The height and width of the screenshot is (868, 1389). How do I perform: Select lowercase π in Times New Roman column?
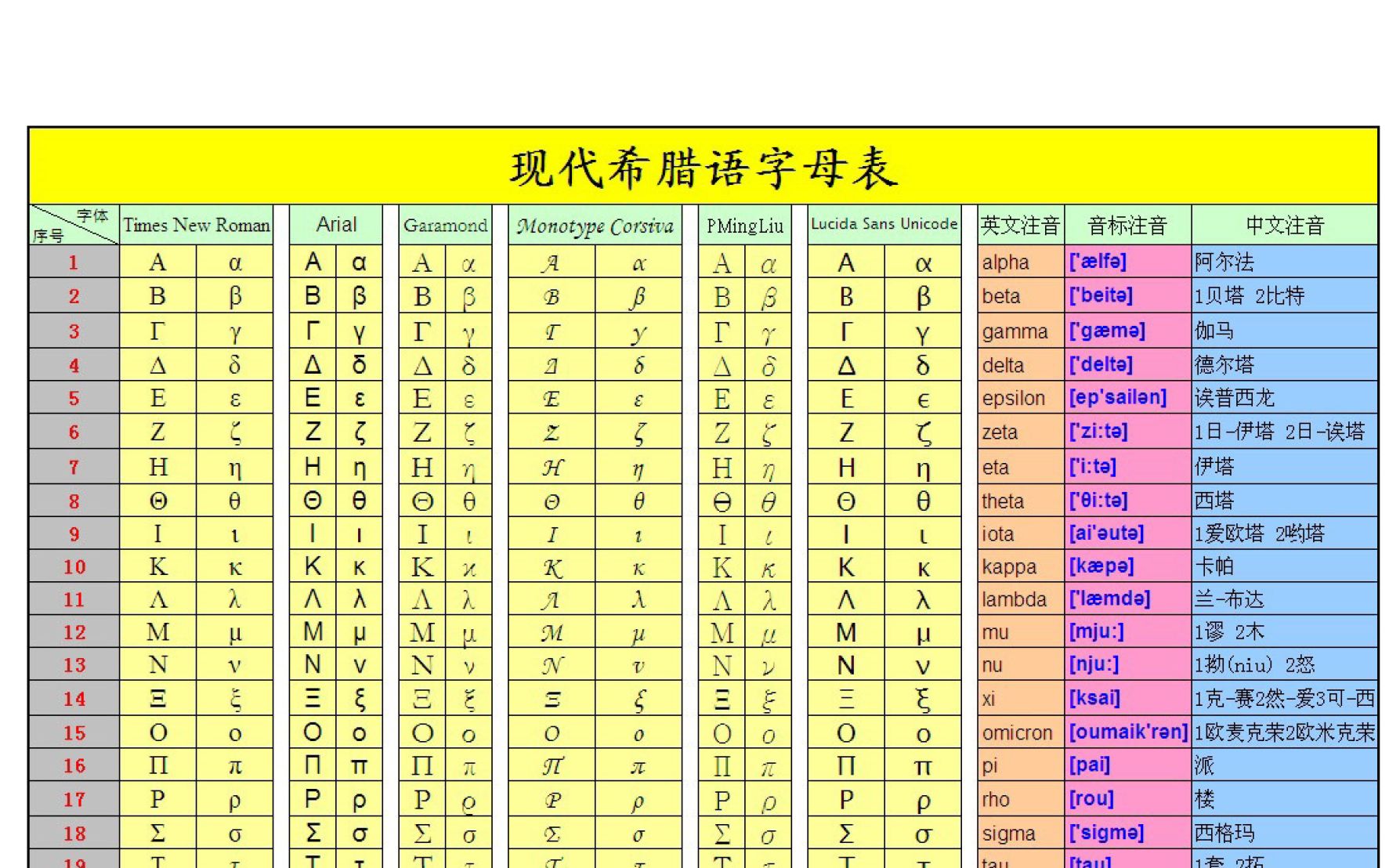point(235,765)
